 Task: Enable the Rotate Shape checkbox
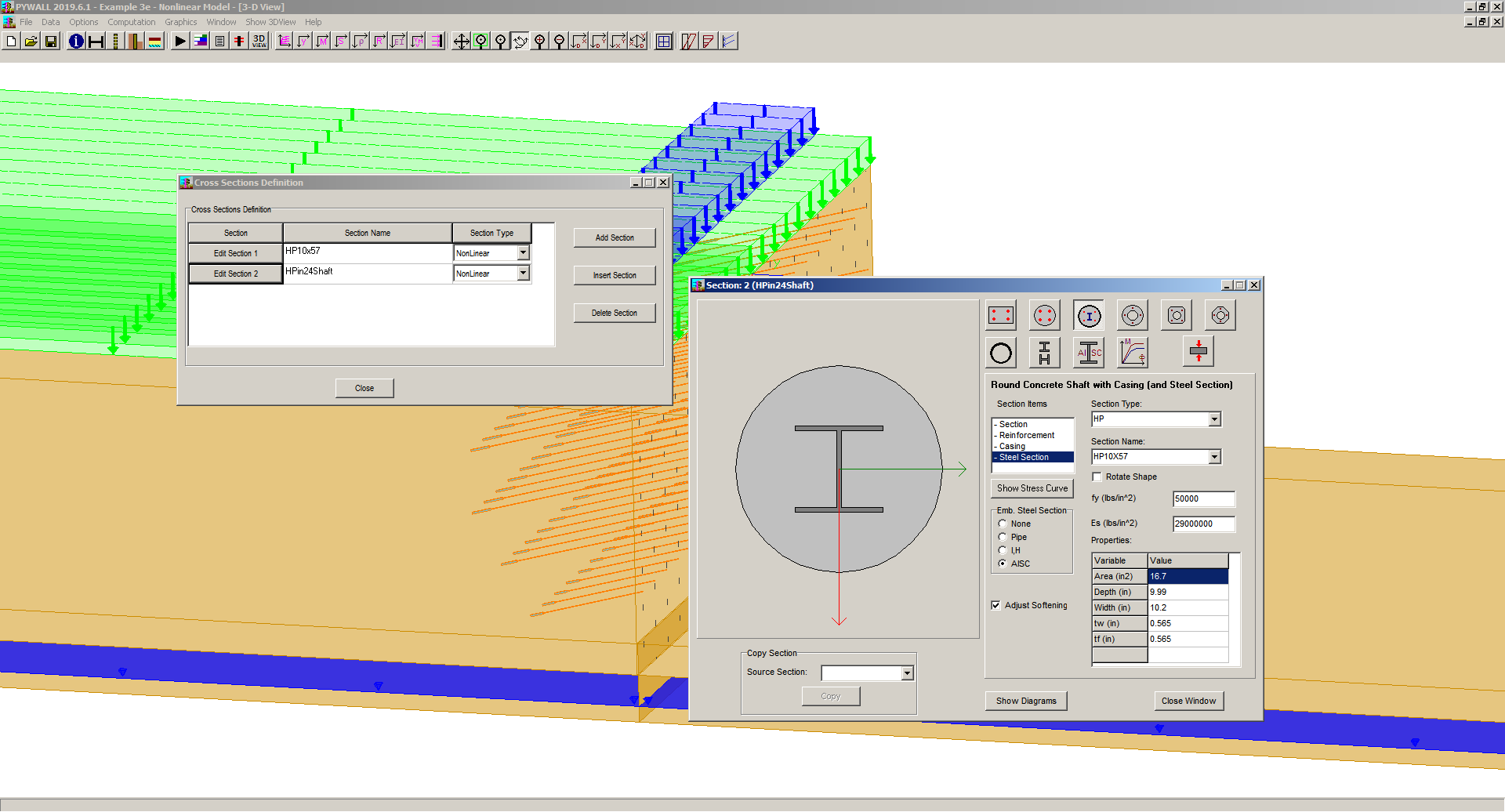[1097, 477]
